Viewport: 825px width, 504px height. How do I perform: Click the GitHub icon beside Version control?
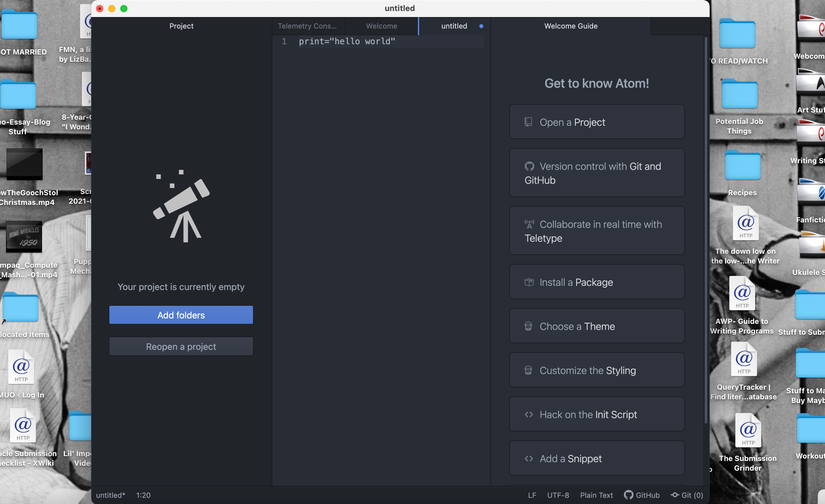click(529, 166)
